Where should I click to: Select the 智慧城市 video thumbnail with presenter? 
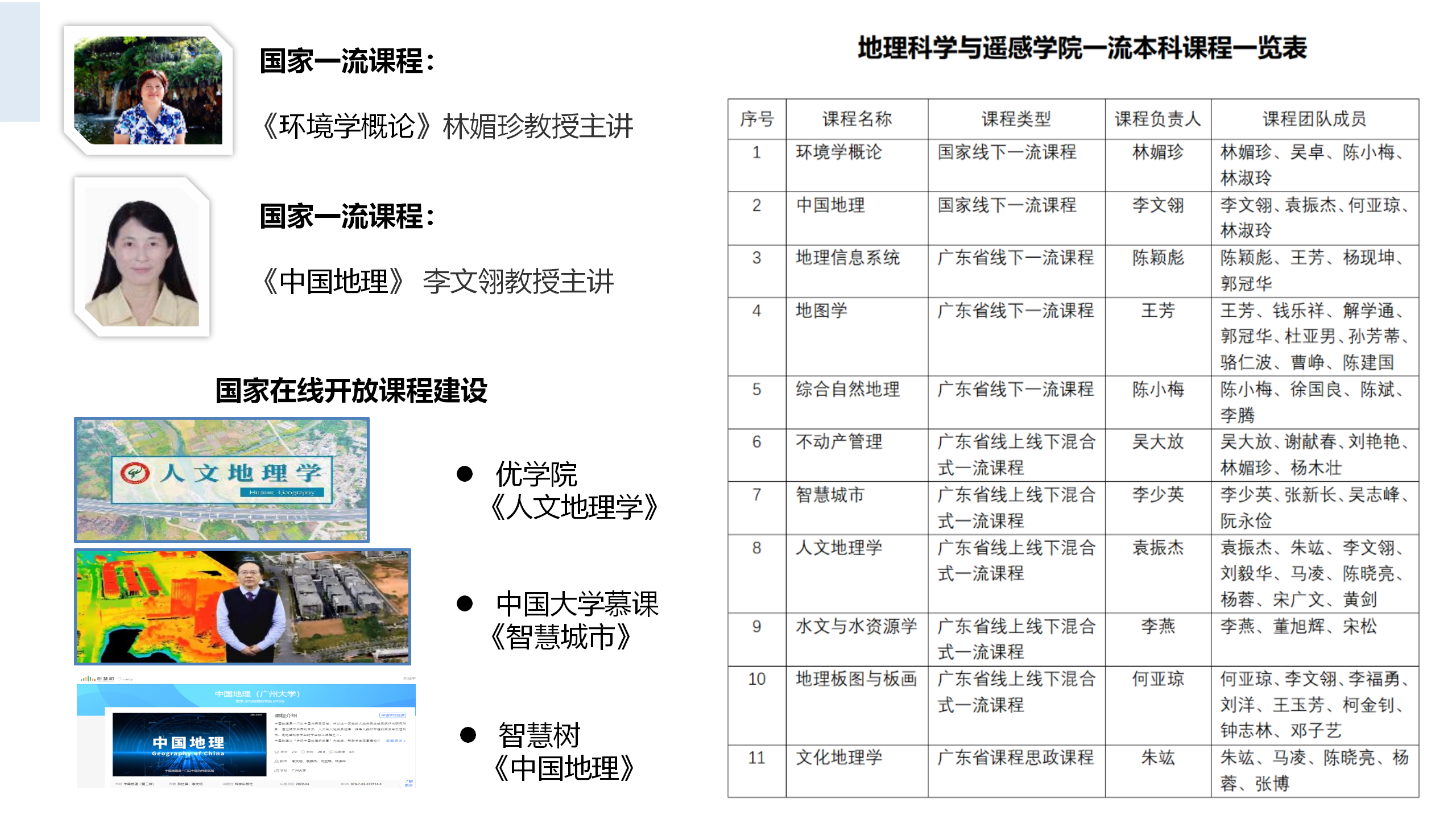pos(243,607)
